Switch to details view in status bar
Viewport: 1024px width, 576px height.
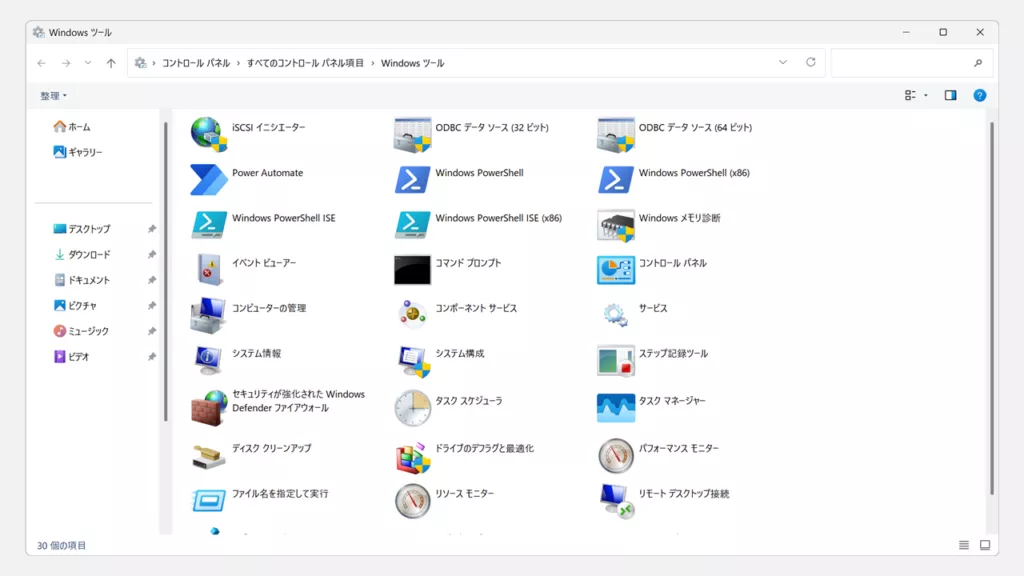[x=964, y=545]
